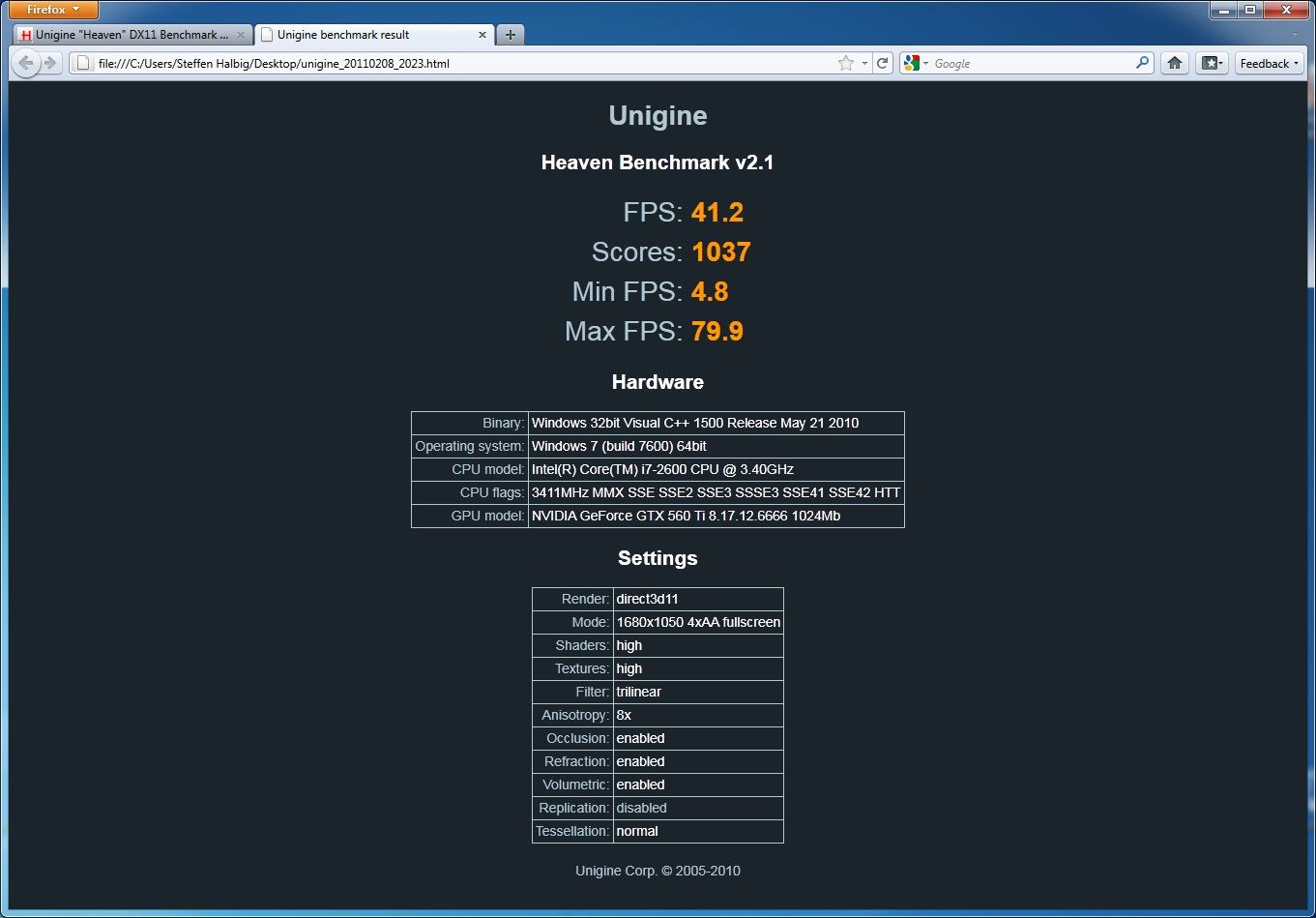Click the GPU model label cell
Screen dimensions: 1316x918
[470, 516]
